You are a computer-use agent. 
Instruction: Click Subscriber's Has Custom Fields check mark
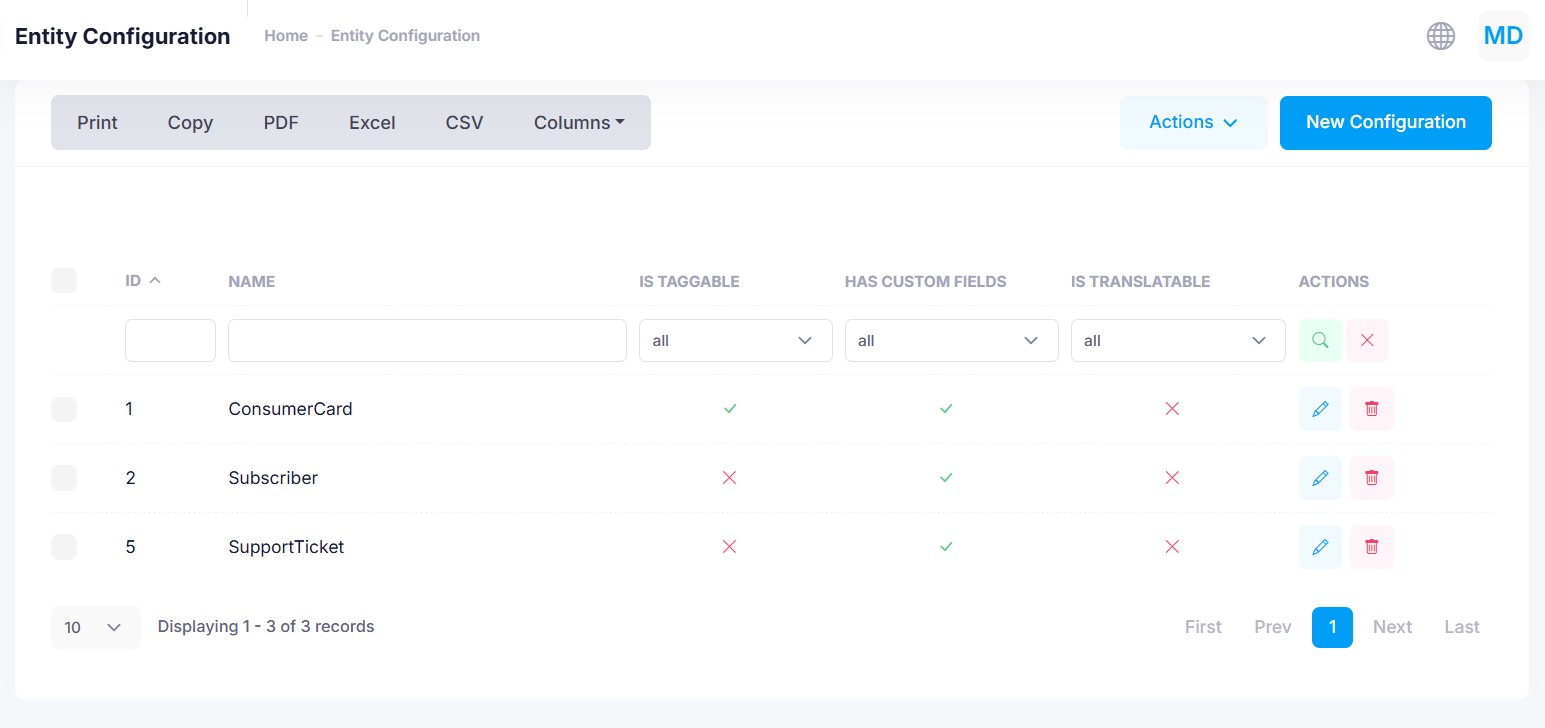click(946, 478)
